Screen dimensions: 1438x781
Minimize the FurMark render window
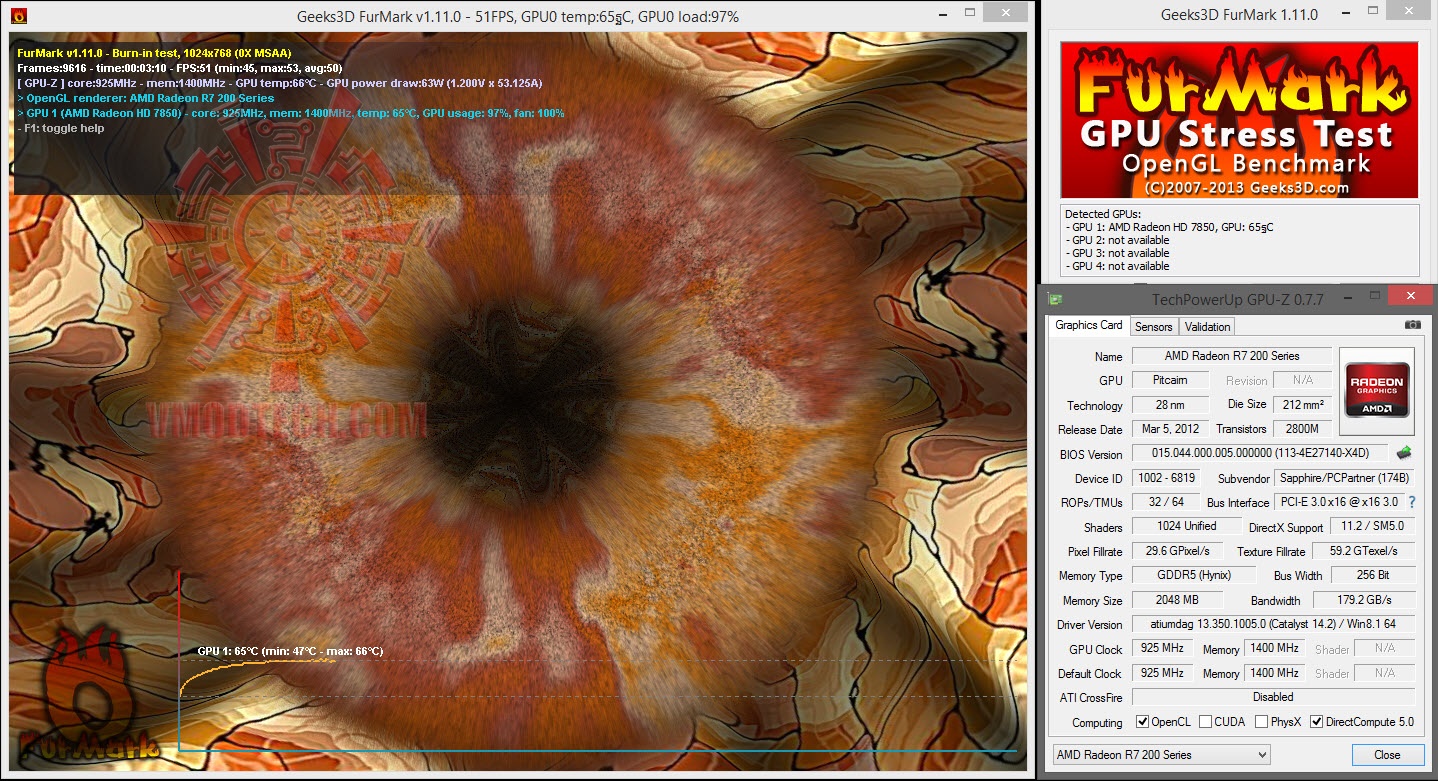coord(944,16)
